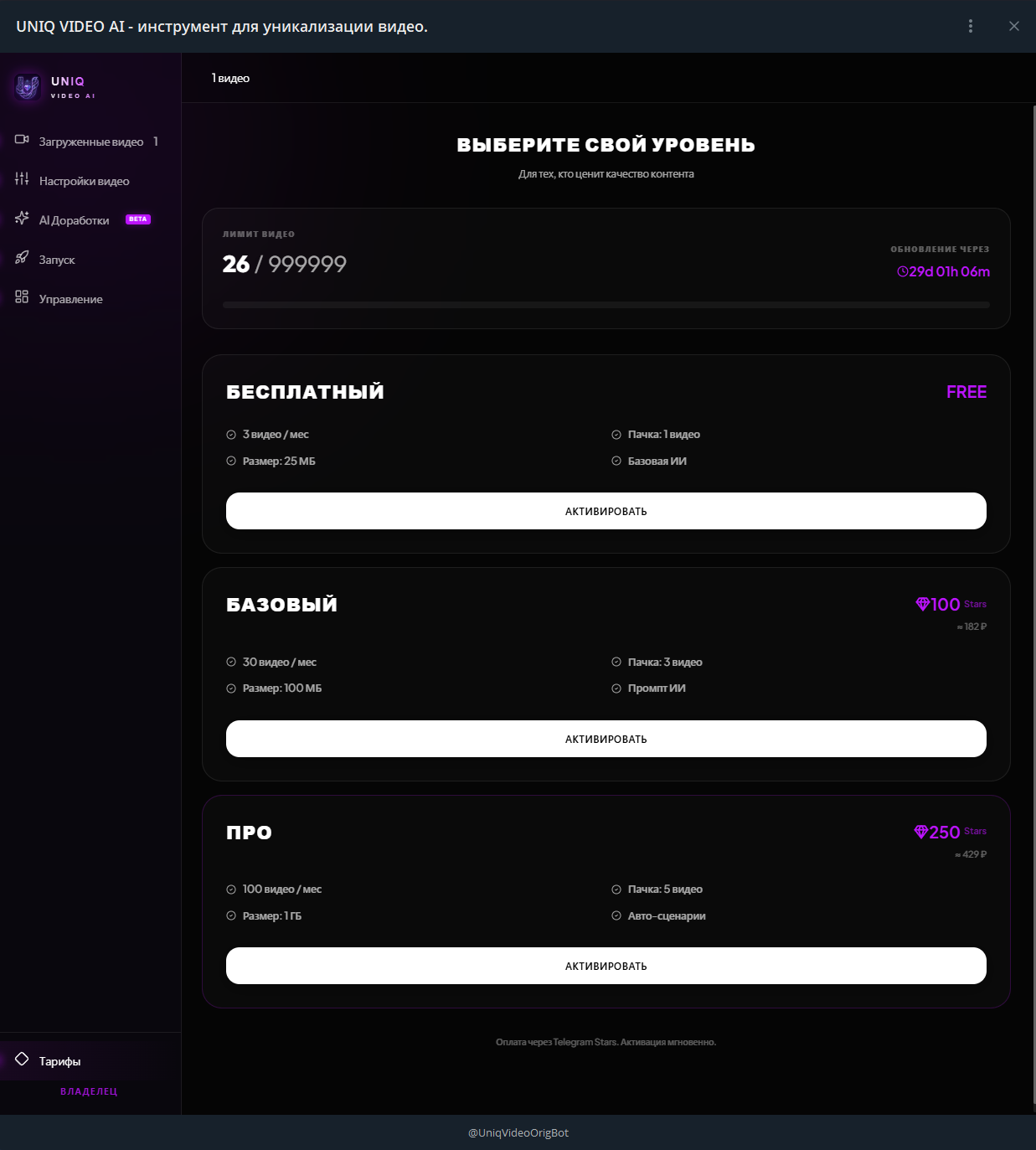Image resolution: width=1036 pixels, height=1150 pixels.
Task: Click the diamond gem icon beside 250 Stars
Action: coord(920,832)
